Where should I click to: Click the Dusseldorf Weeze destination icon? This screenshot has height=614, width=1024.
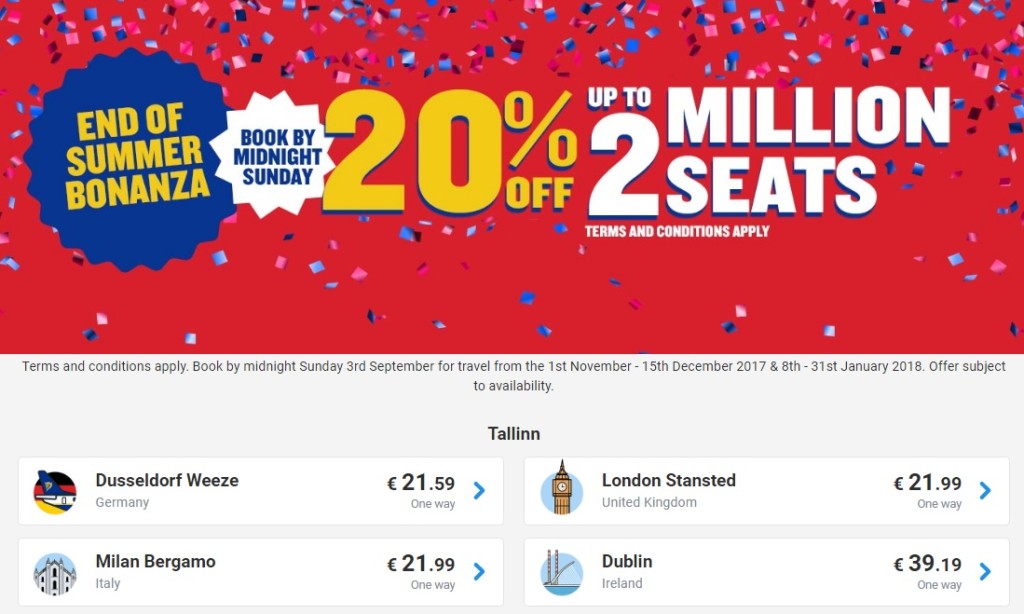click(55, 491)
